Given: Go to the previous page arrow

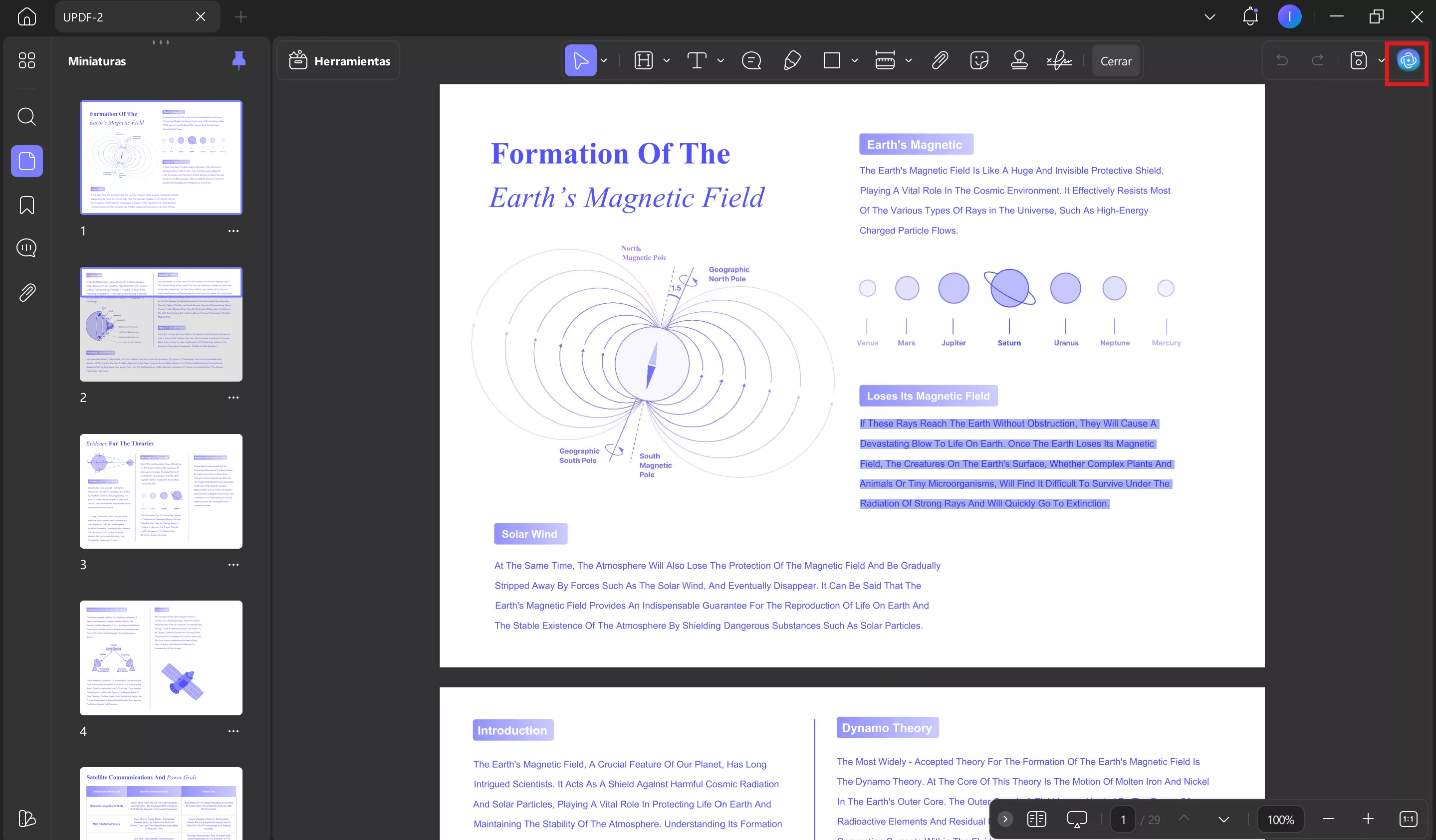Looking at the screenshot, I should tap(1184, 818).
